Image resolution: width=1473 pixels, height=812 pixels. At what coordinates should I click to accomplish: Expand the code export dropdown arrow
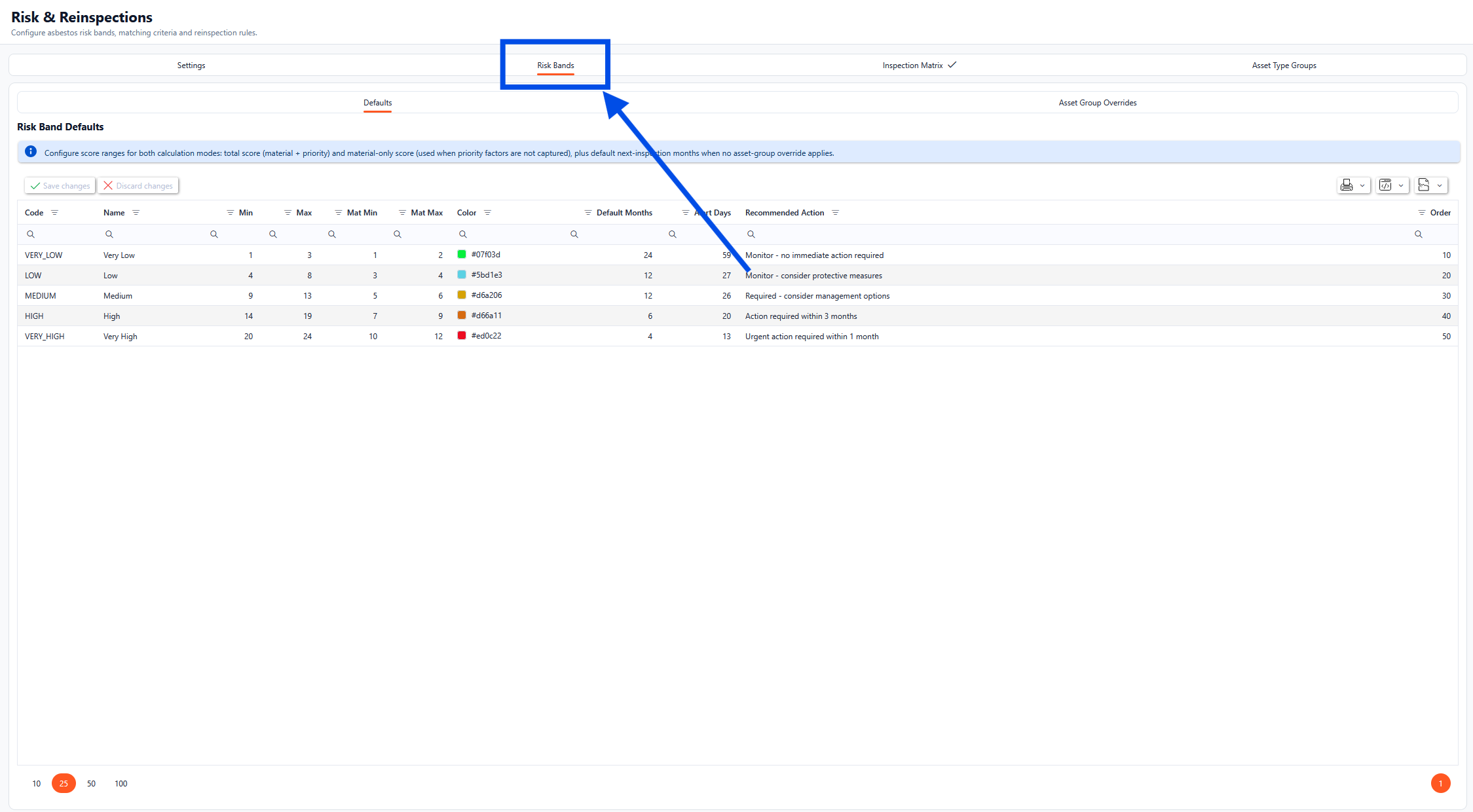pos(1401,186)
